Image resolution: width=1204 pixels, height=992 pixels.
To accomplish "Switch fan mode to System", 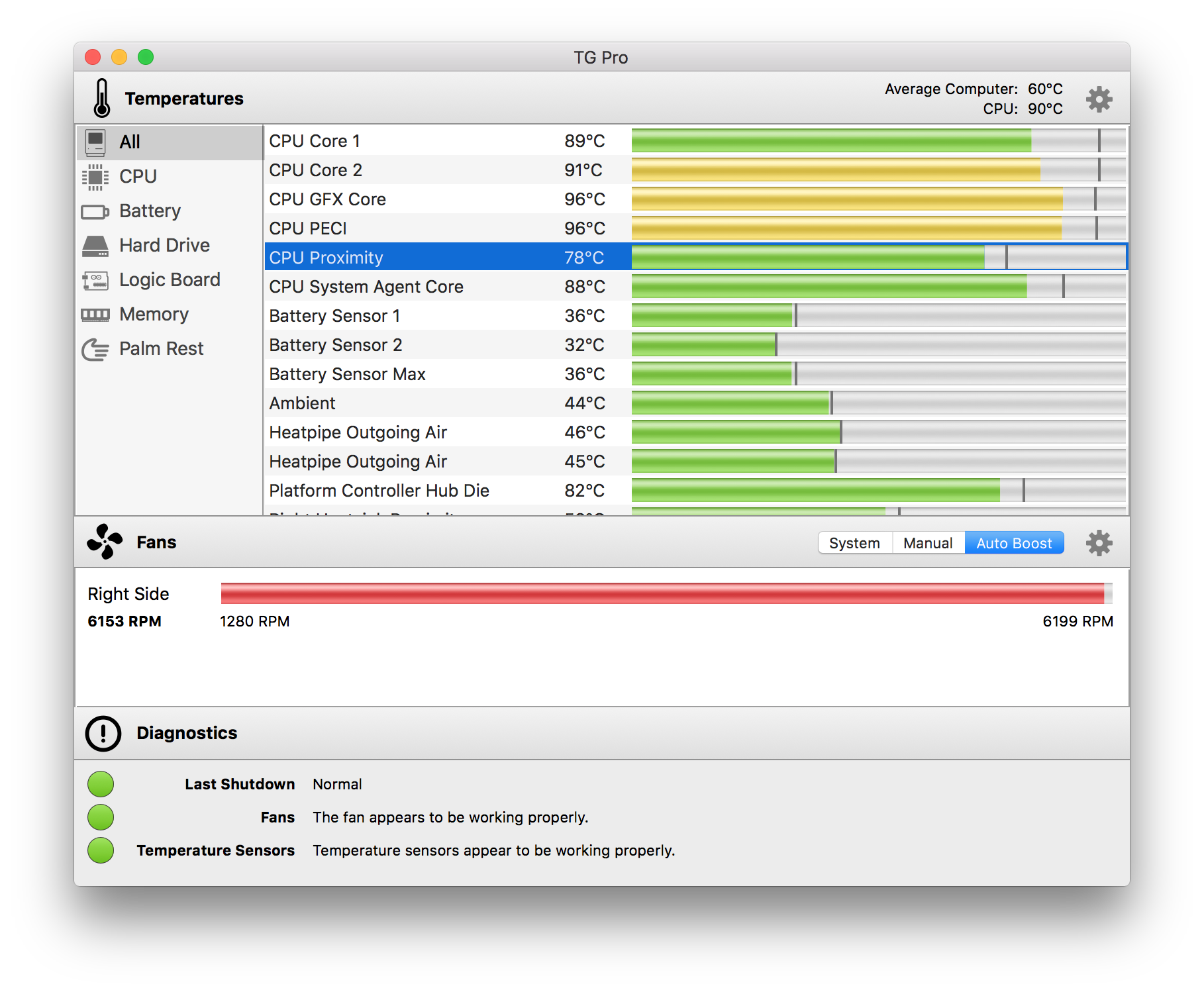I will 855,543.
